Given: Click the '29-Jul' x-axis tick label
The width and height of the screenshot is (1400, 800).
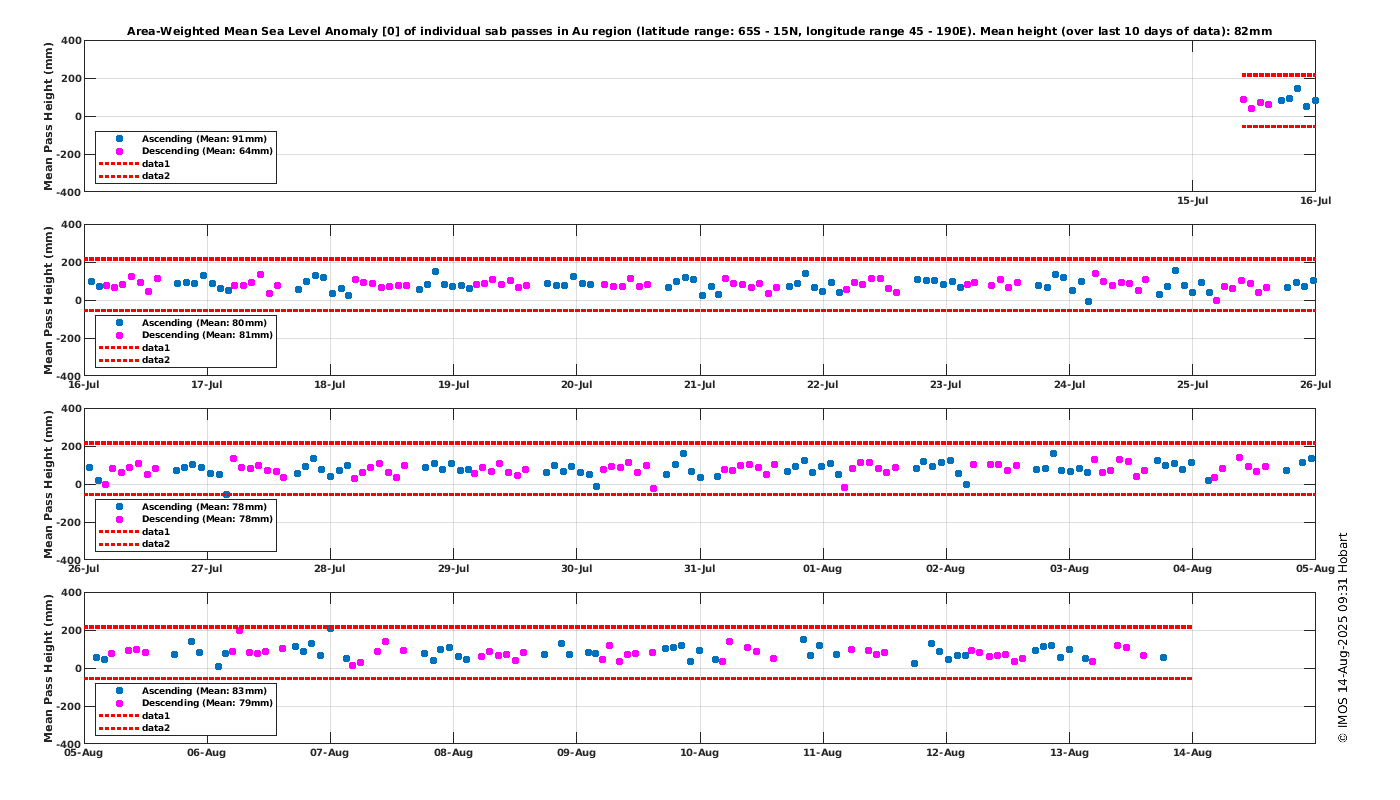Looking at the screenshot, I should coord(453,569).
